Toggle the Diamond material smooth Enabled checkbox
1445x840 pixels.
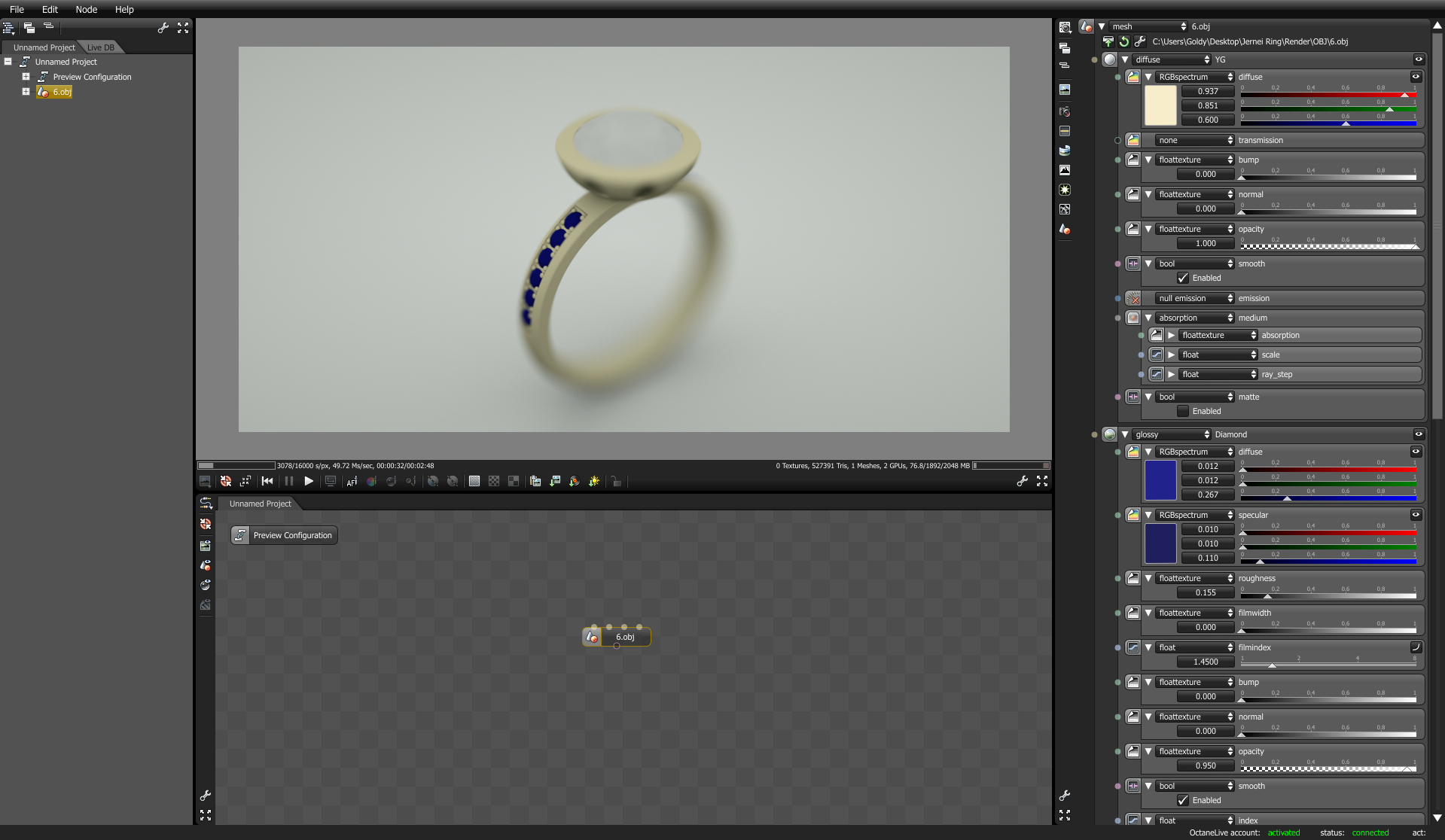[1183, 800]
